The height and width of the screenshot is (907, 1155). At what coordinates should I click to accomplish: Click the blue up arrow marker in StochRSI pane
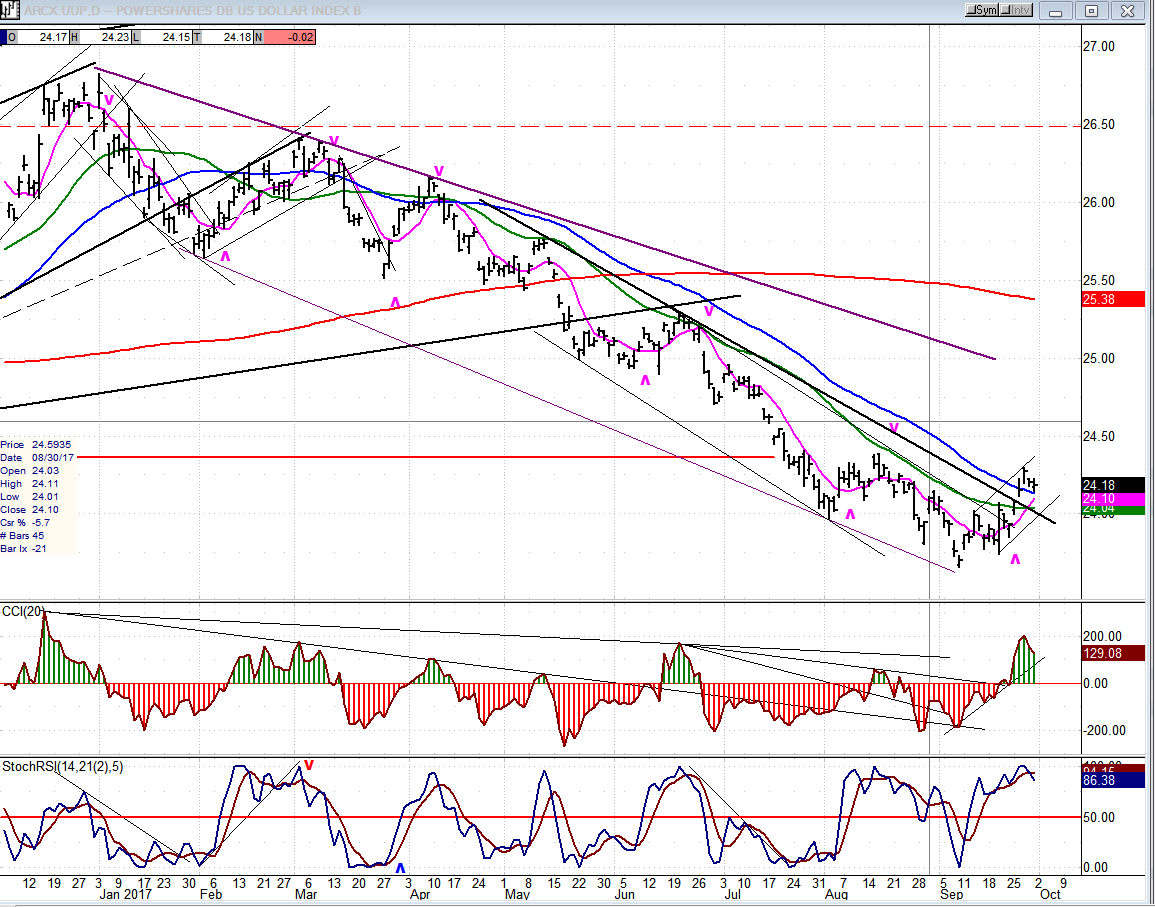pos(400,868)
